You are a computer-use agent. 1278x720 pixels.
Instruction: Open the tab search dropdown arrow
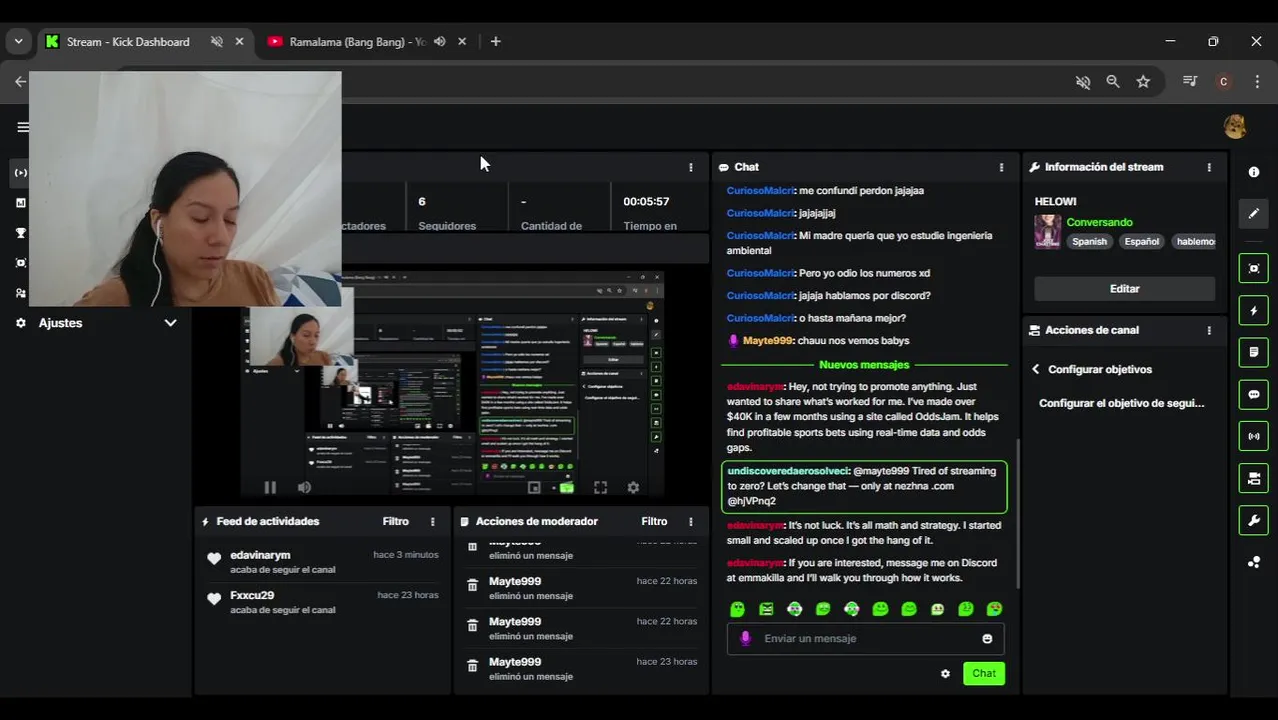pos(18,42)
